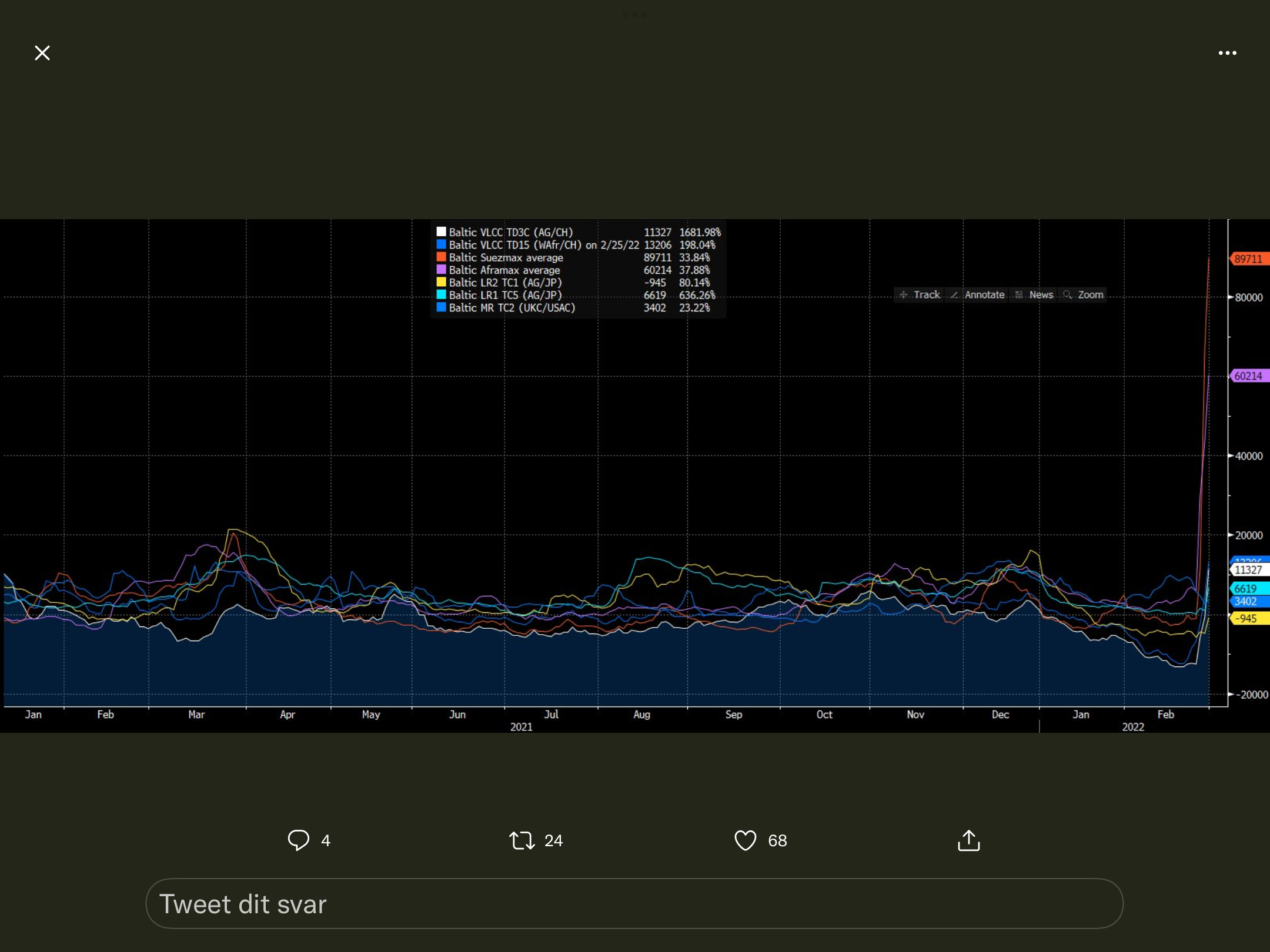Tap the reply speech bubble icon

298,840
